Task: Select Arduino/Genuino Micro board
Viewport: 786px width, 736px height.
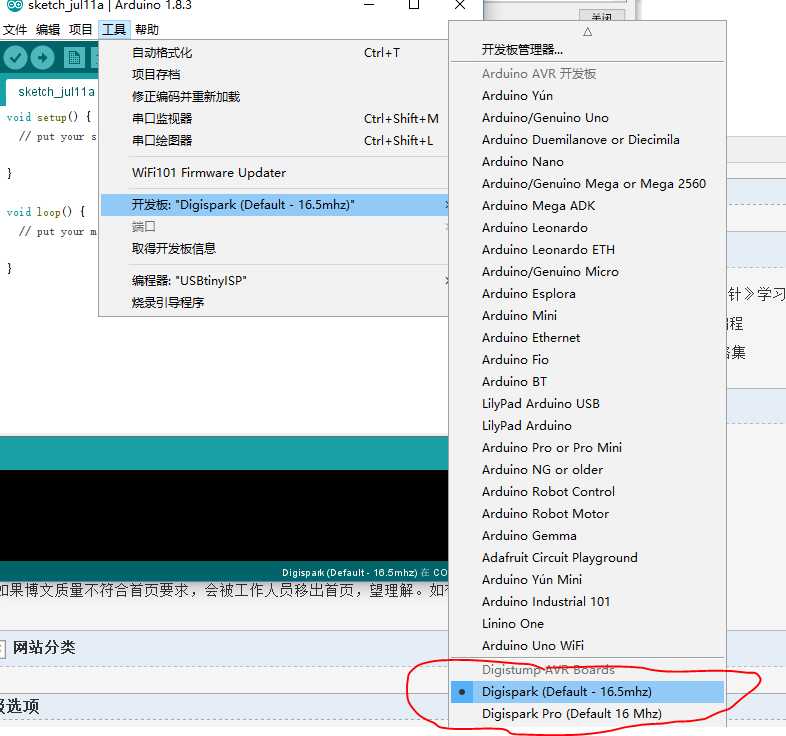Action: pyautogui.click(x=587, y=272)
